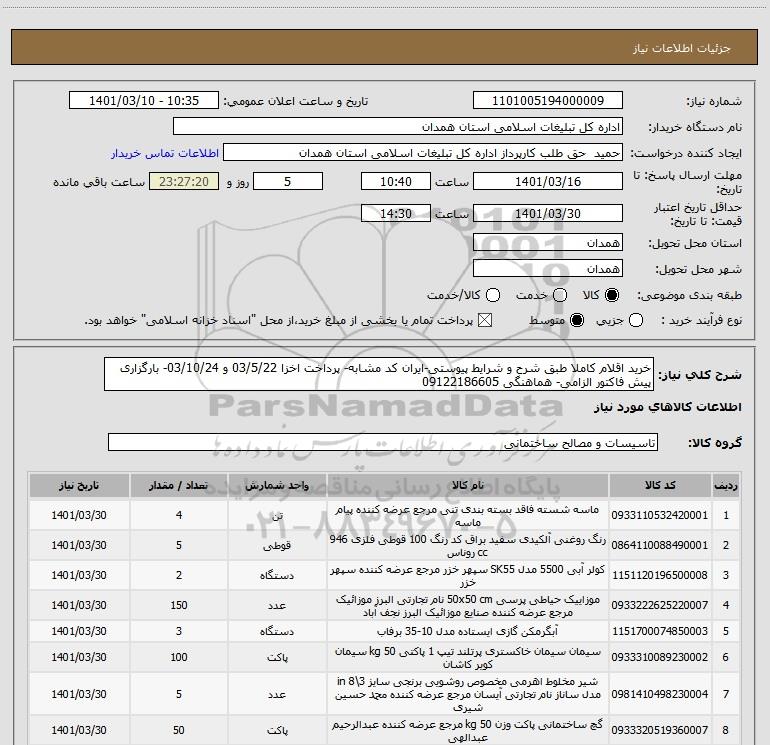This screenshot has height=745, width=770.
Task: Click the price validity date 1401/03/30 field
Action: (548, 213)
